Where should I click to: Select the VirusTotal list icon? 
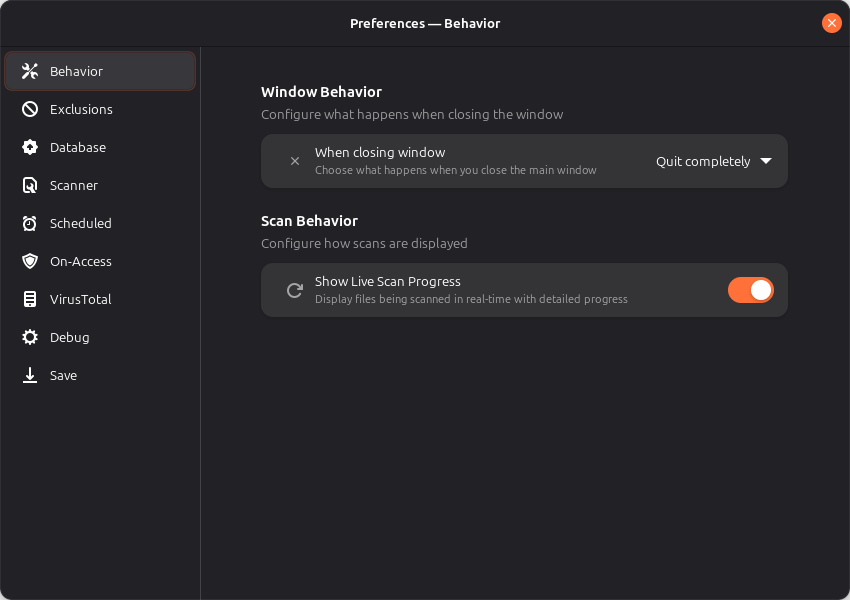(28, 299)
